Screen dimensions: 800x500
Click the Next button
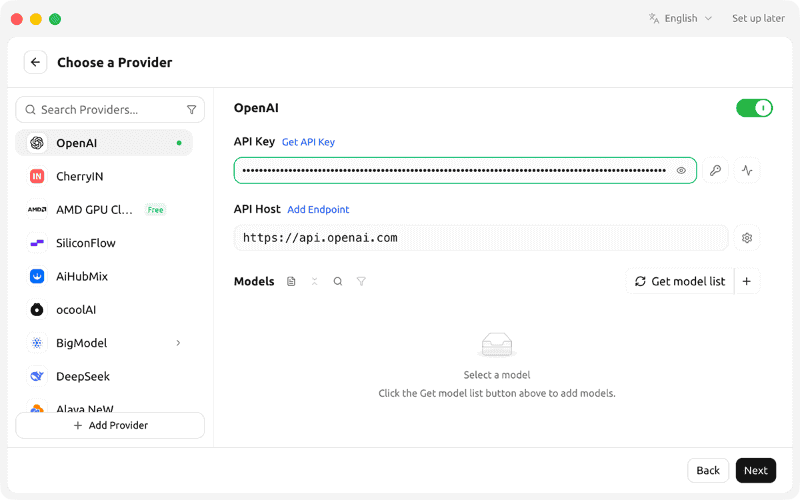[x=756, y=470]
